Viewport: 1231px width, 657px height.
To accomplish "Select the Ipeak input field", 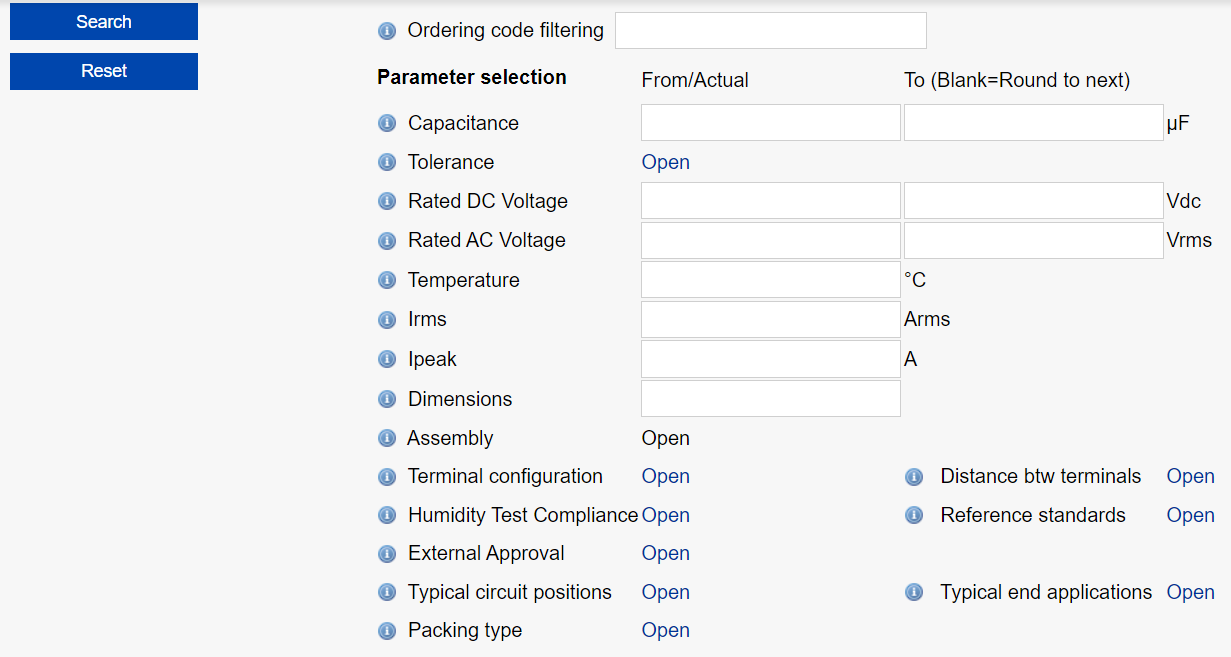I will pos(771,359).
